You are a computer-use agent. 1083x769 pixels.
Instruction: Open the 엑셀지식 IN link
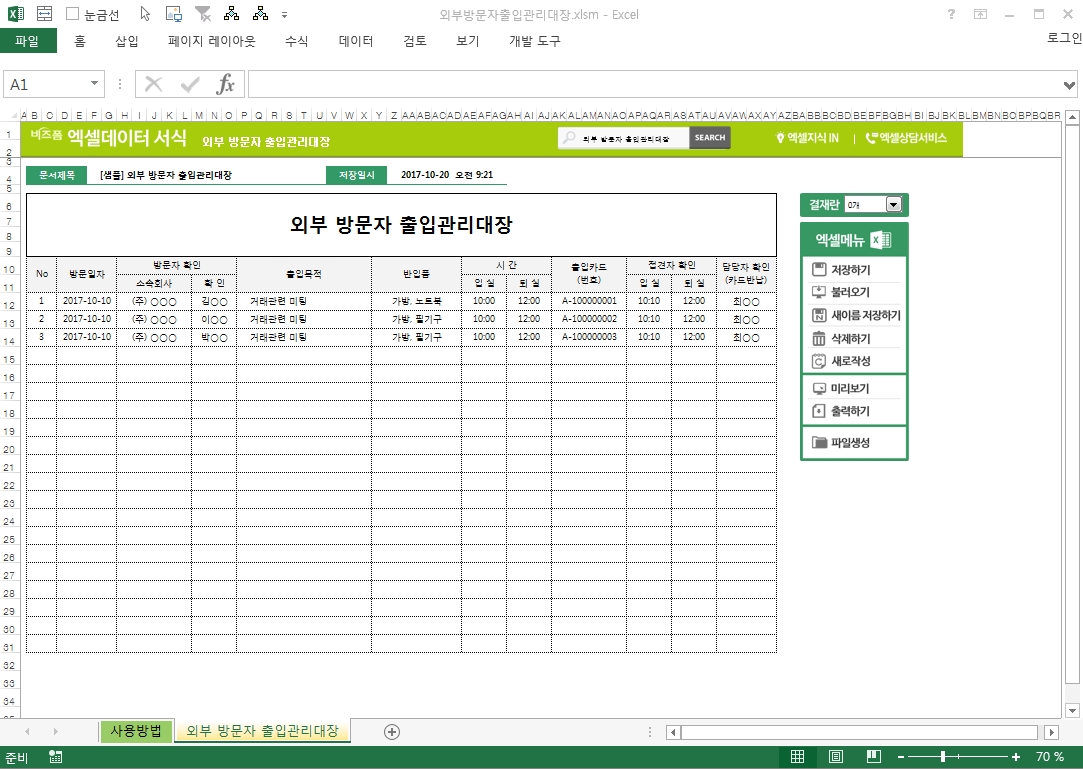tap(807, 138)
